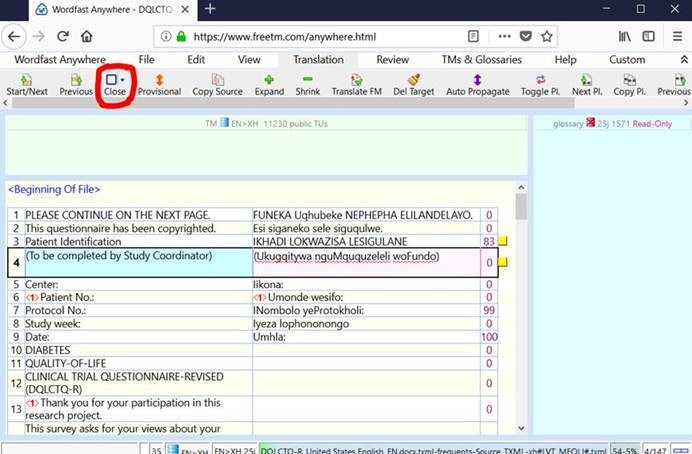This screenshot has width=692, height=454.
Task: Open the Pocket save dropdown in the address bar
Action: click(x=525, y=36)
